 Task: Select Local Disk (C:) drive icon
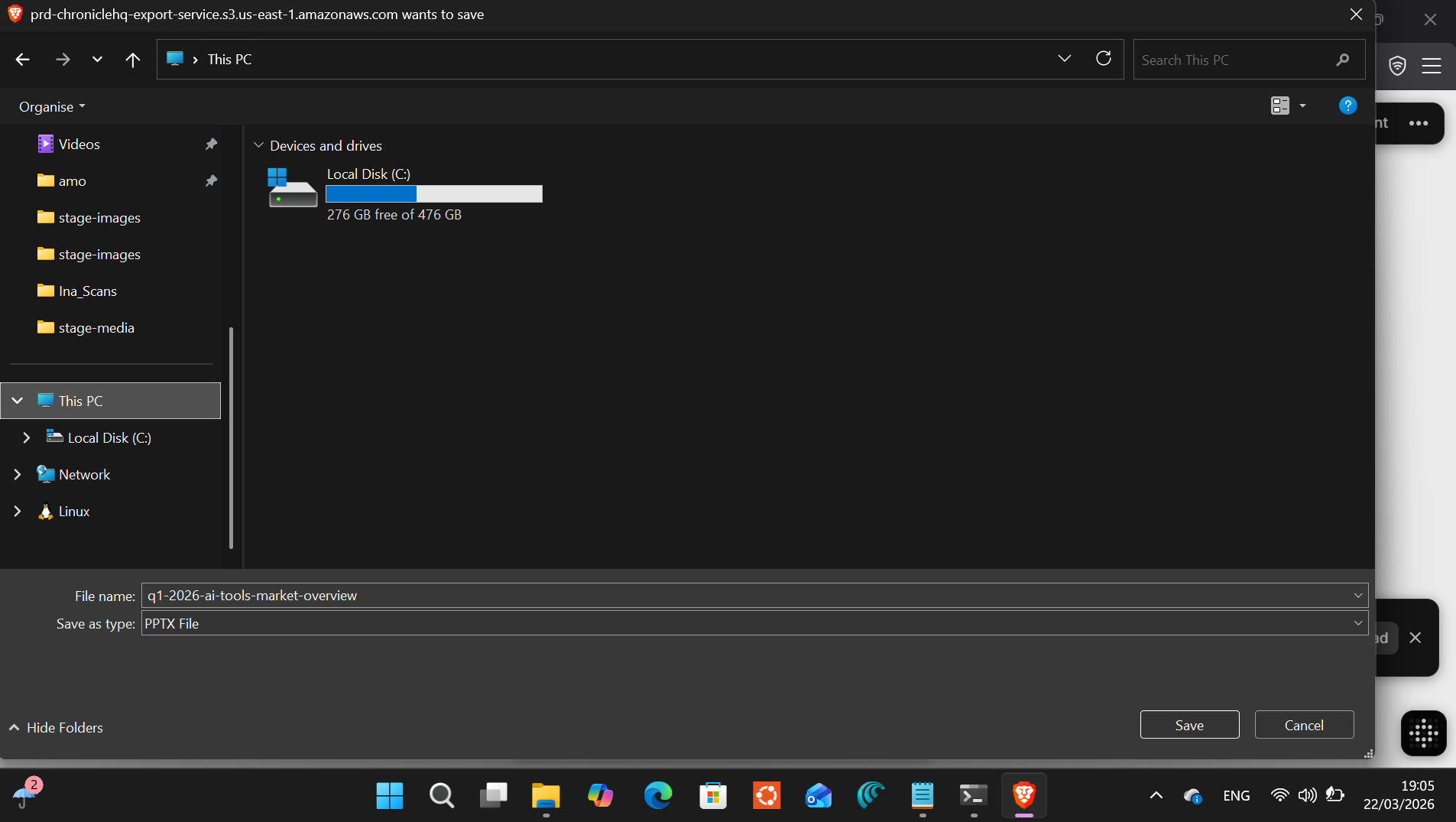292,188
